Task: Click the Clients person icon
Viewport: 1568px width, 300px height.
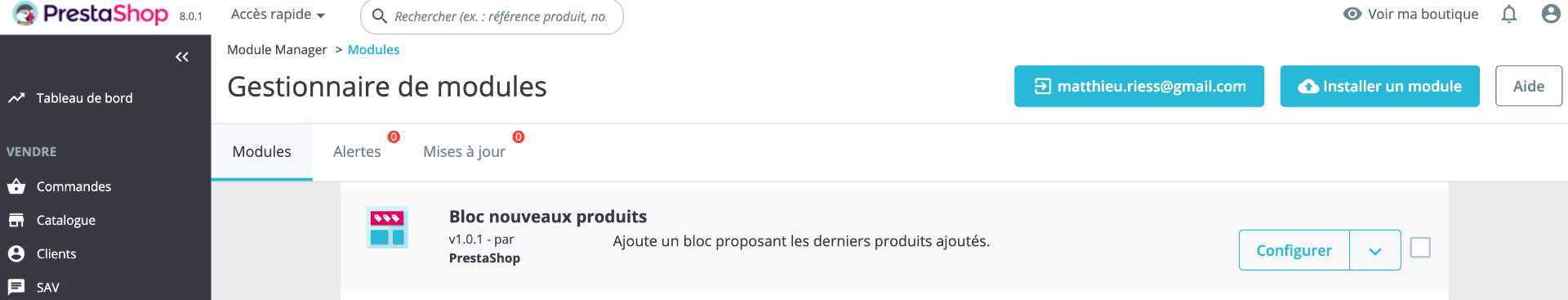Action: click(x=16, y=253)
